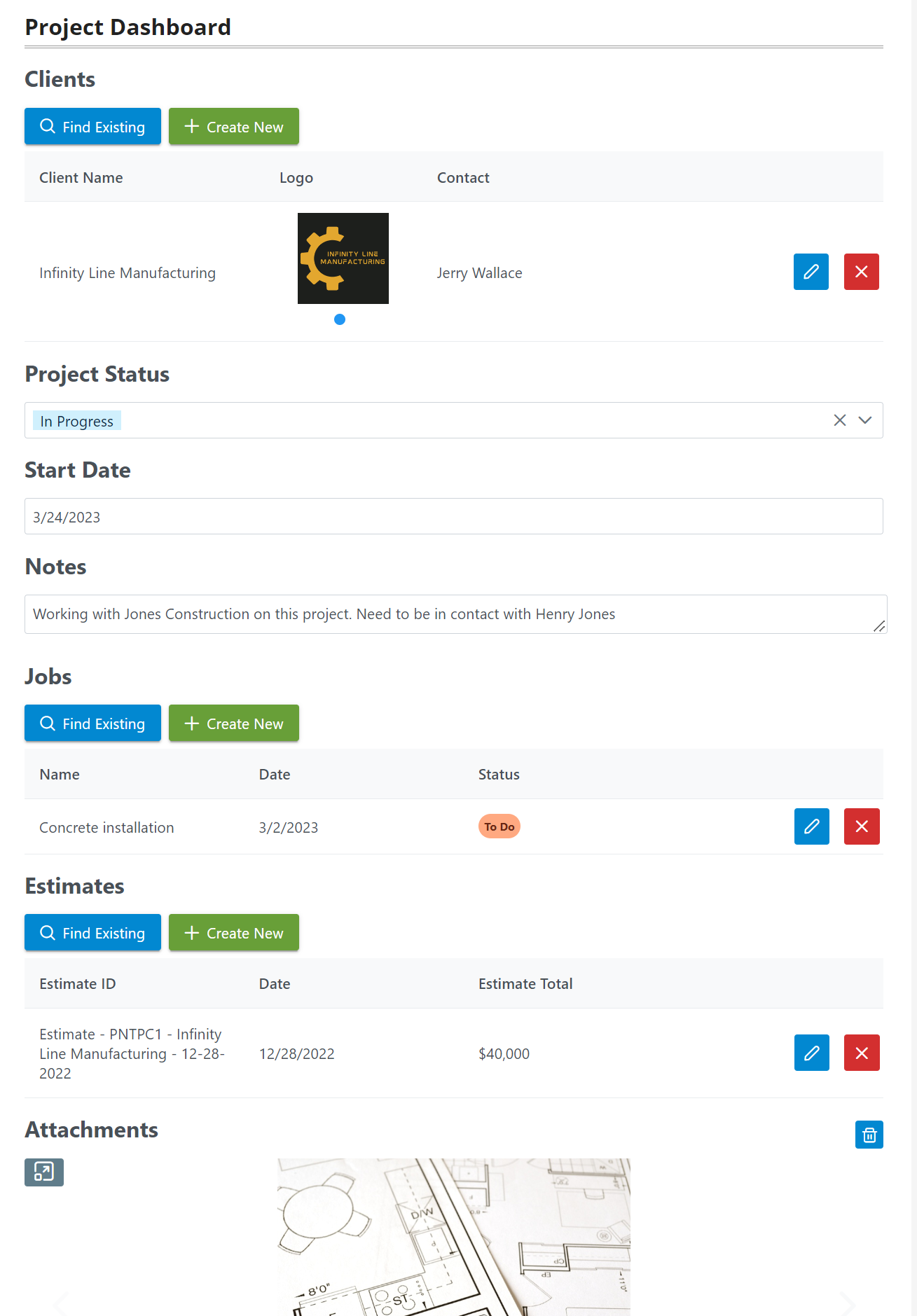Click Create New under Jobs
Viewport: 917px width, 1316px height.
click(234, 723)
